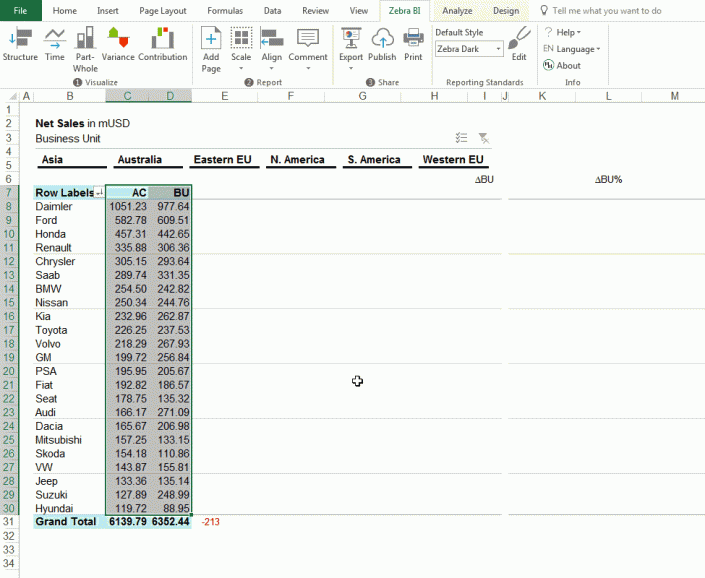Switch to the Analyze tab
The height and width of the screenshot is (578, 705).
pyautogui.click(x=457, y=10)
